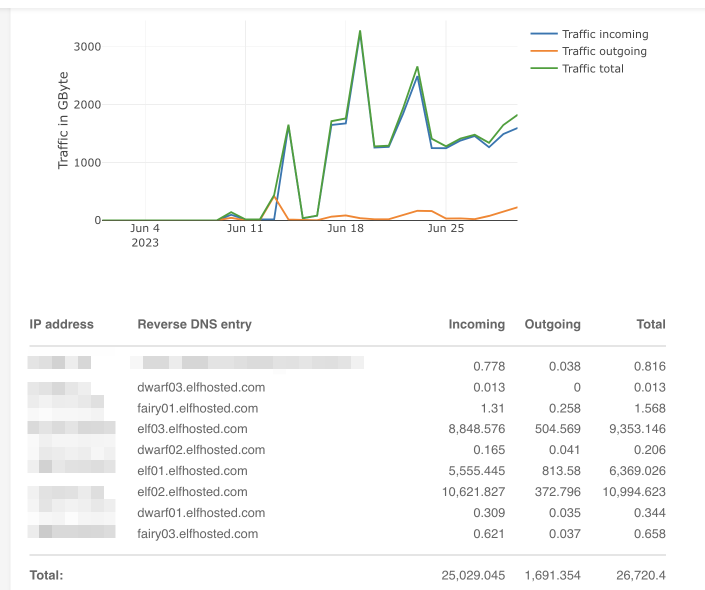The image size is (705, 590).
Task: Click the Jun 18 x-axis label
Action: click(345, 228)
